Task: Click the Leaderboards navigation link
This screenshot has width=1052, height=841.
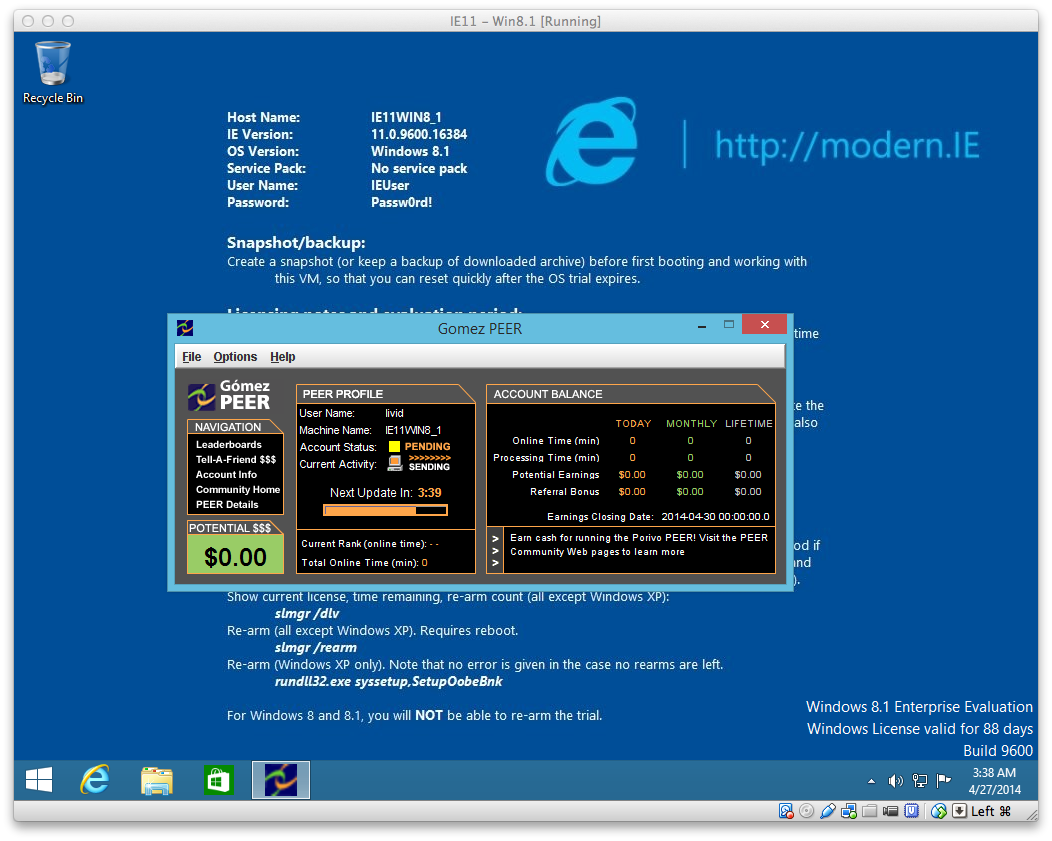Action: [229, 445]
